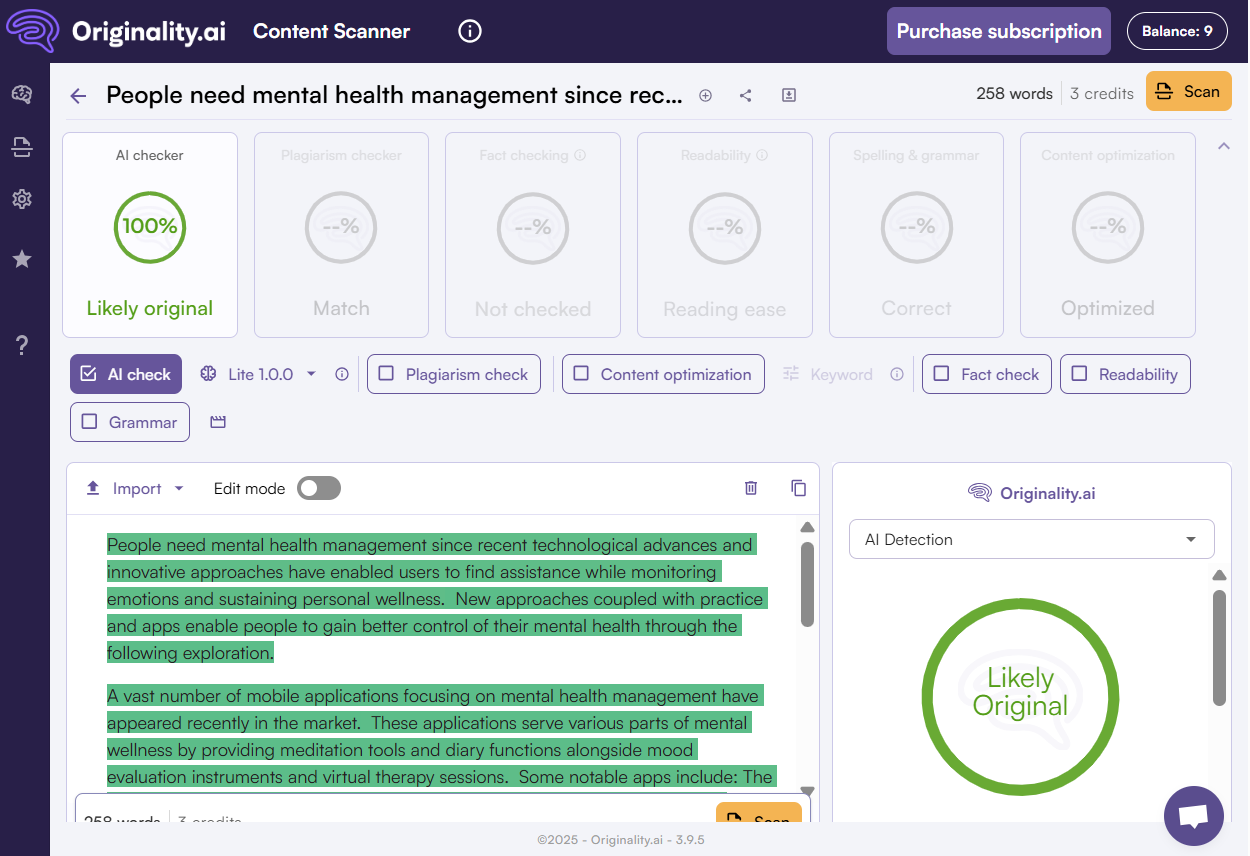The height and width of the screenshot is (856, 1250).
Task: Click the Originality.ai header brand text
Action: [x=149, y=31]
